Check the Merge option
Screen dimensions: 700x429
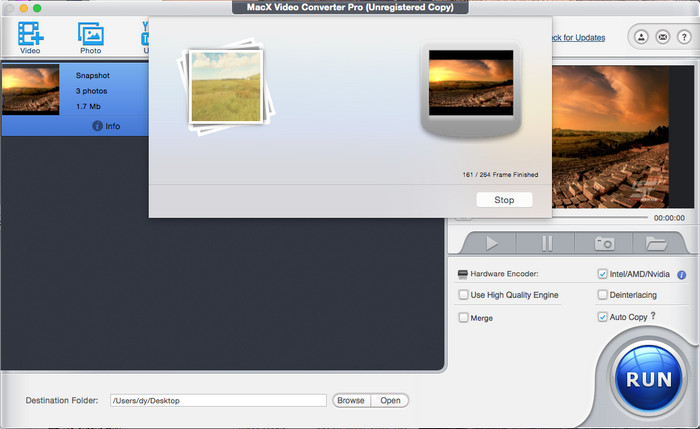(x=463, y=317)
